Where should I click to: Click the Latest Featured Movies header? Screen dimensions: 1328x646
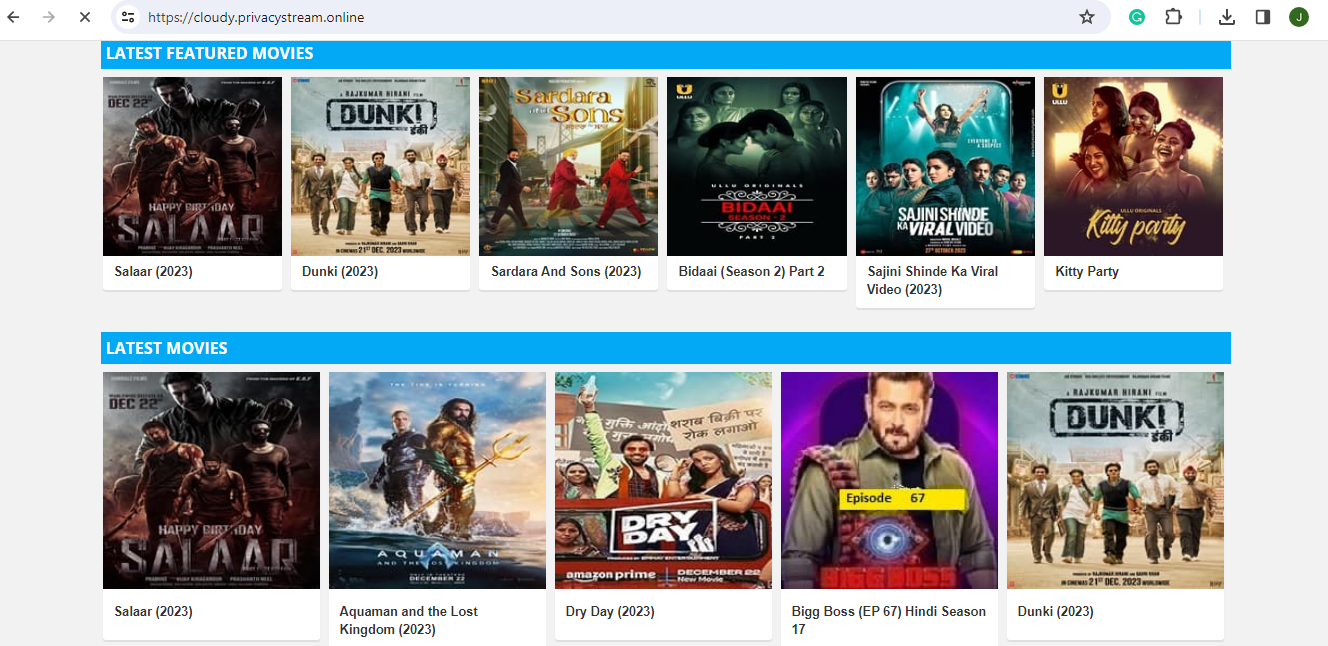(x=210, y=54)
